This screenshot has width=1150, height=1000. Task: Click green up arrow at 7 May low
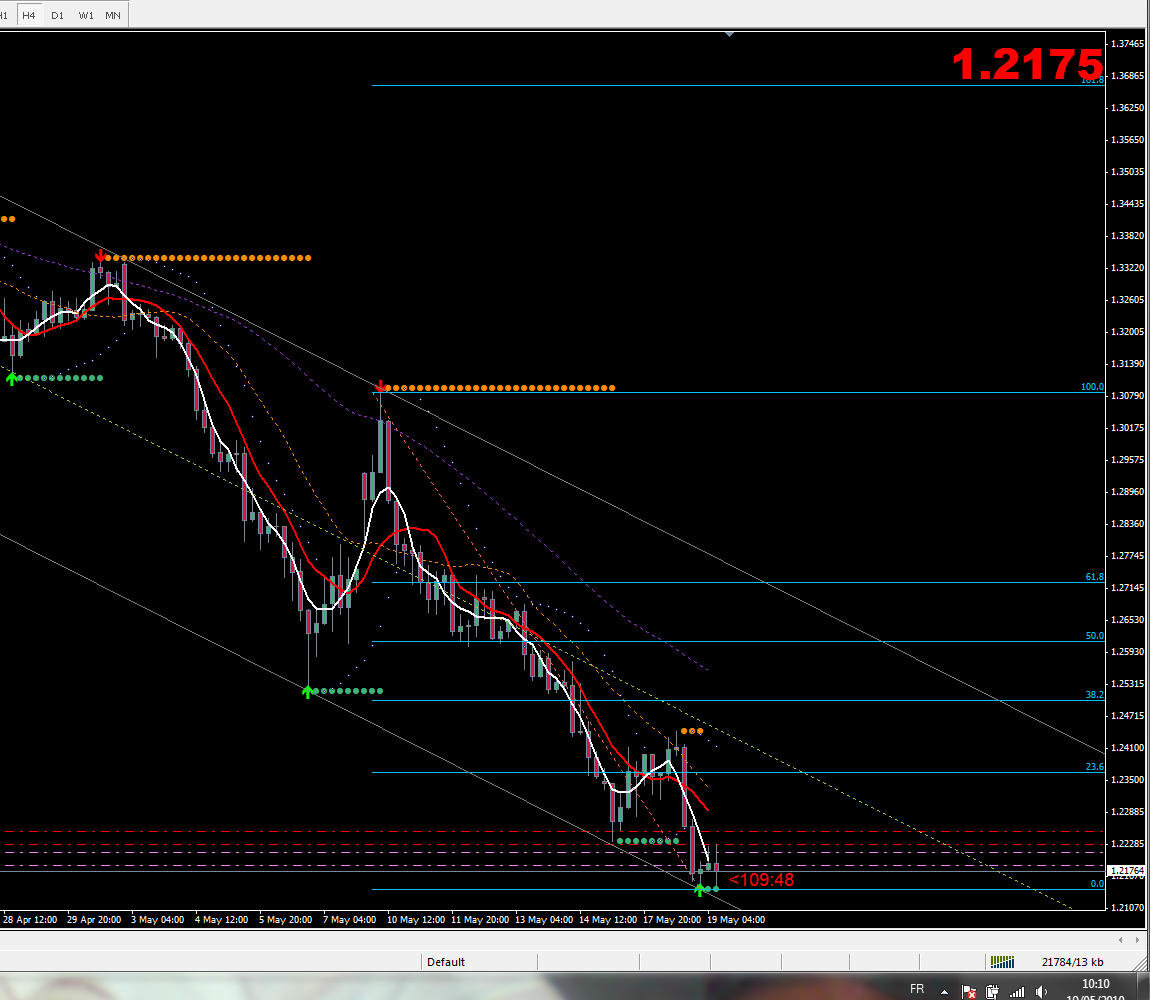(308, 691)
